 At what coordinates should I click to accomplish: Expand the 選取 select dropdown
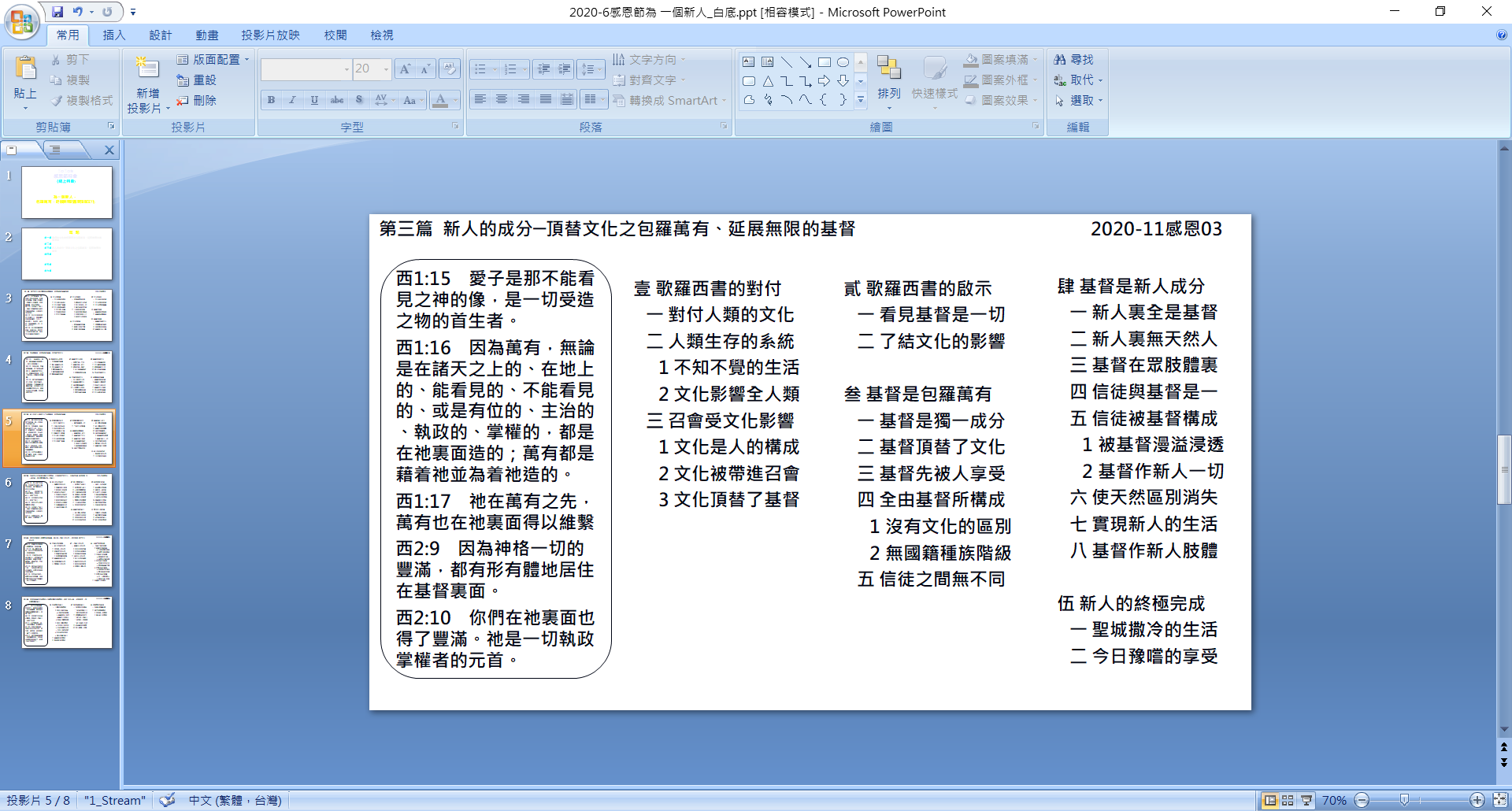(x=1079, y=101)
